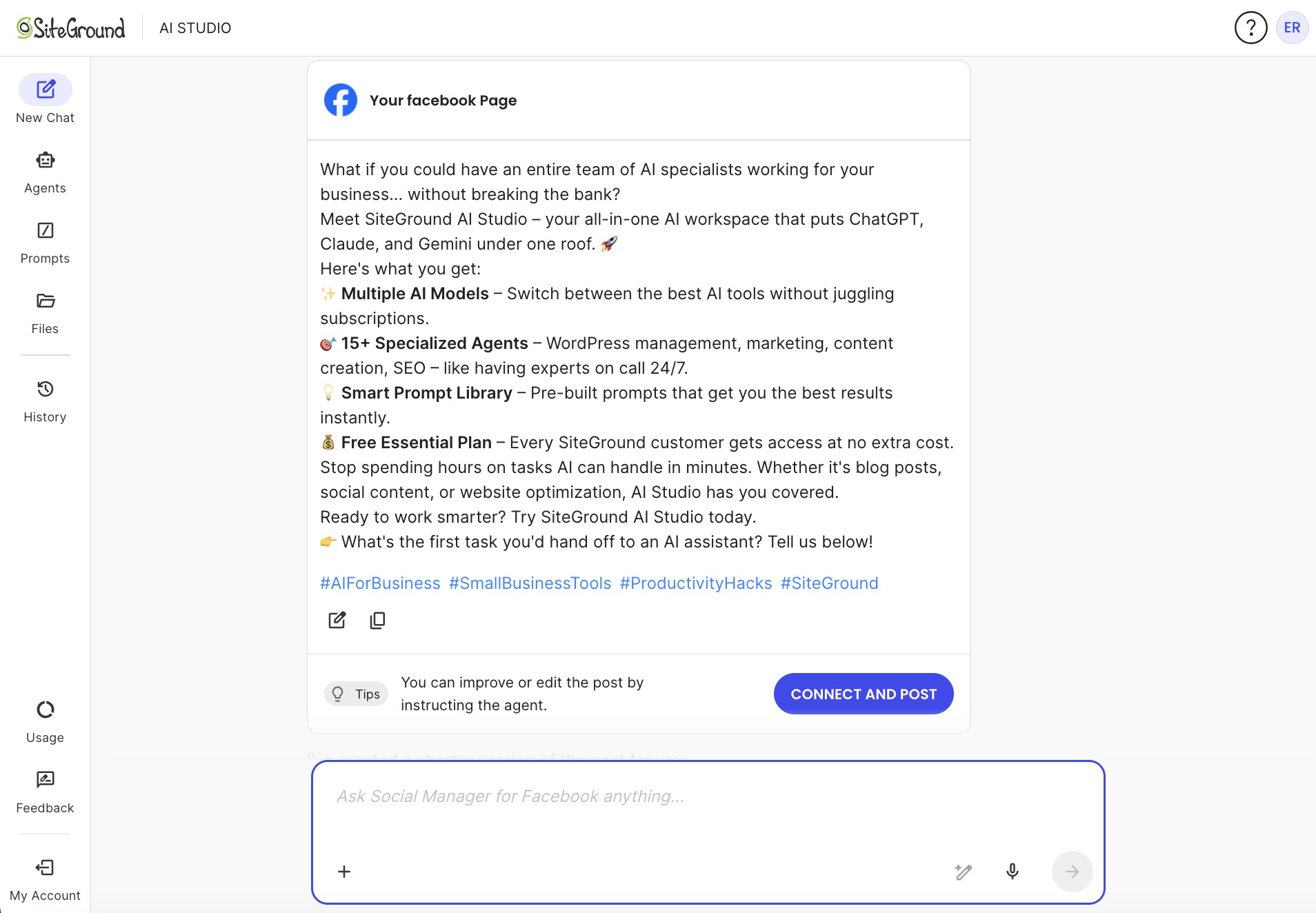View chat History
Image resolution: width=1316 pixels, height=913 pixels.
coord(45,399)
